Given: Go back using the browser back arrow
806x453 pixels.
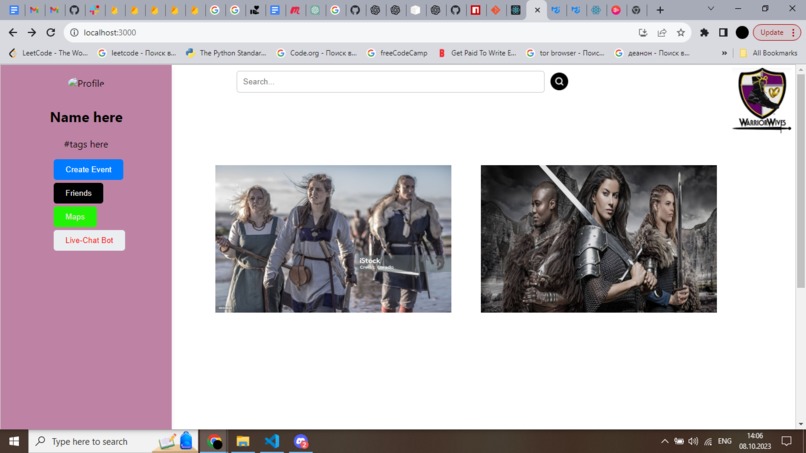Looking at the screenshot, I should [x=13, y=32].
